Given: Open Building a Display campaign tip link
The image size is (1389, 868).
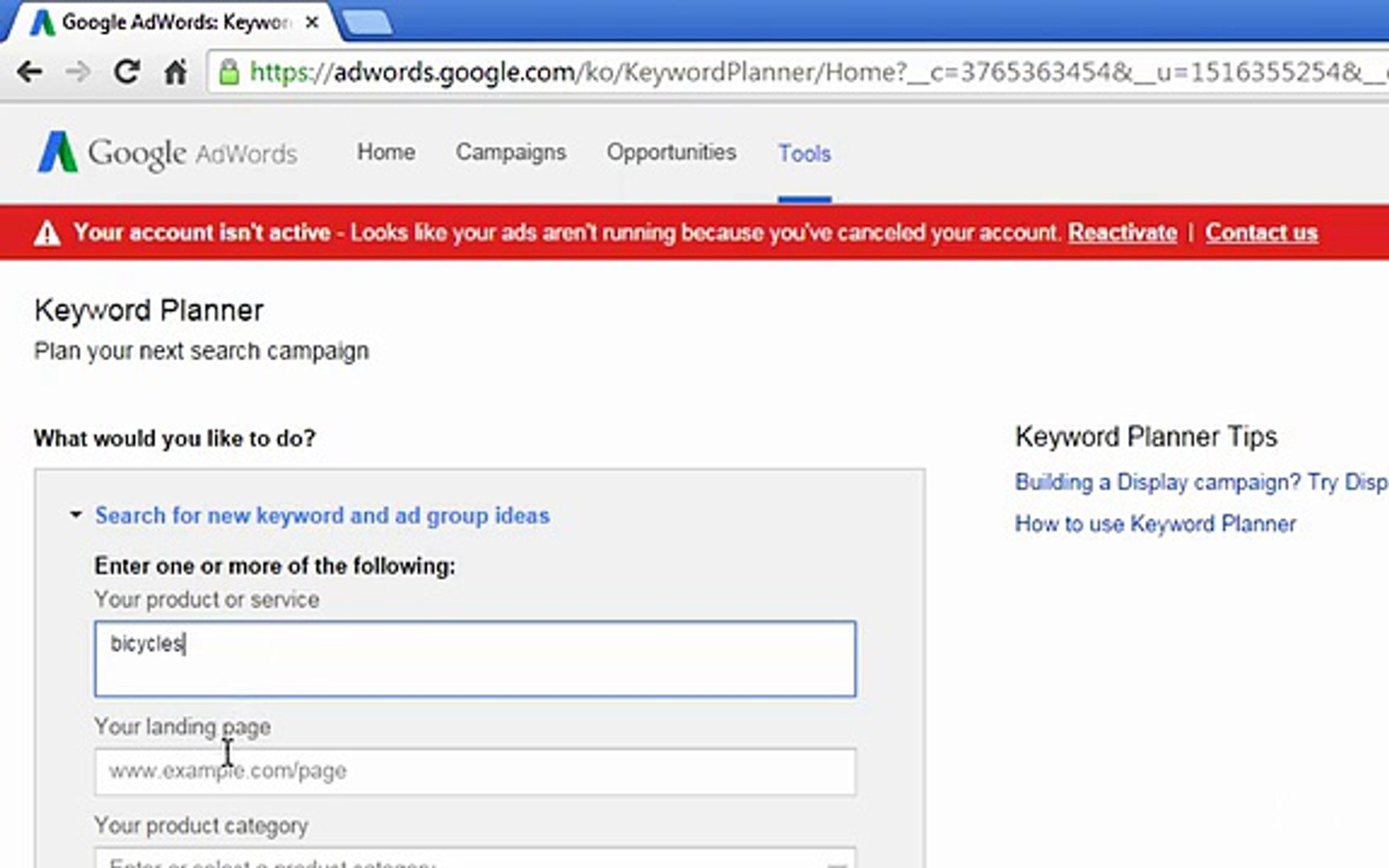Looking at the screenshot, I should tap(1201, 482).
